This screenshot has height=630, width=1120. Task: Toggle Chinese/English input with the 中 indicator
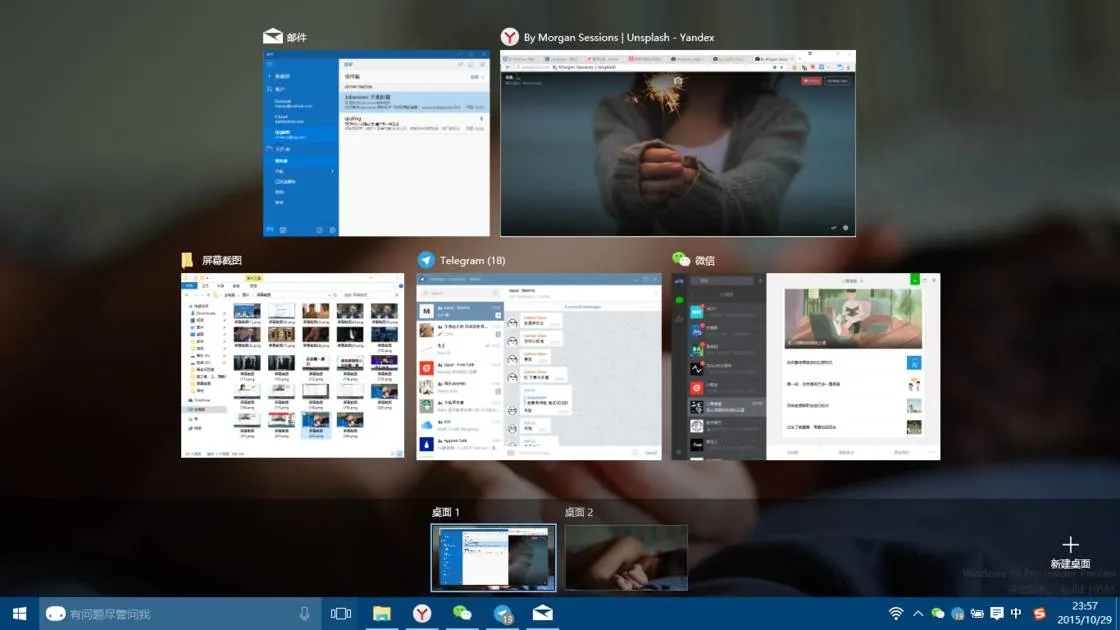[1016, 614]
